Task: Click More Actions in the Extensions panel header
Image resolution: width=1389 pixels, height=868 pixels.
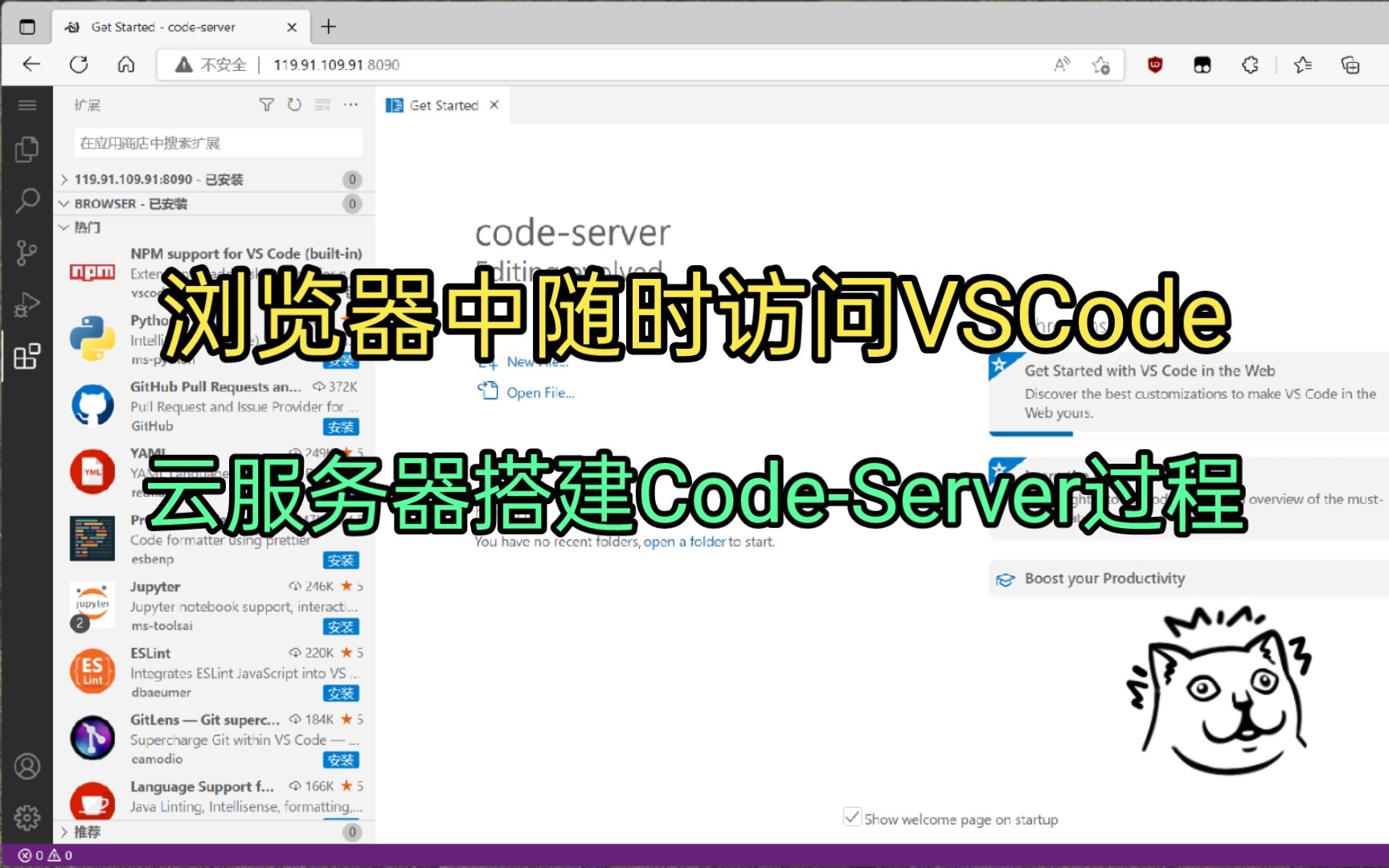Action: pyautogui.click(x=350, y=104)
